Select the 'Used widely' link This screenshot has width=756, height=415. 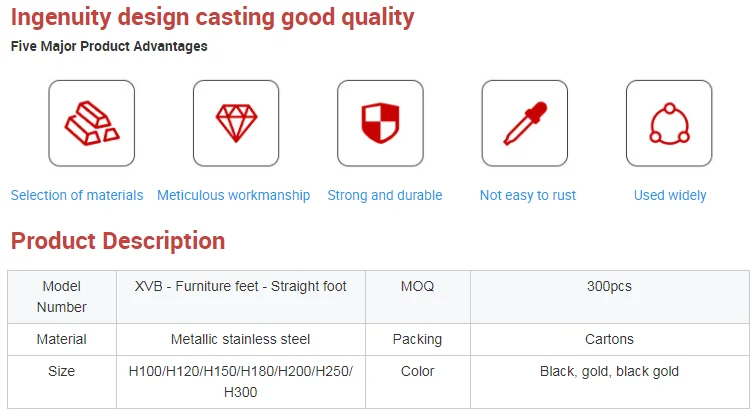click(x=670, y=195)
